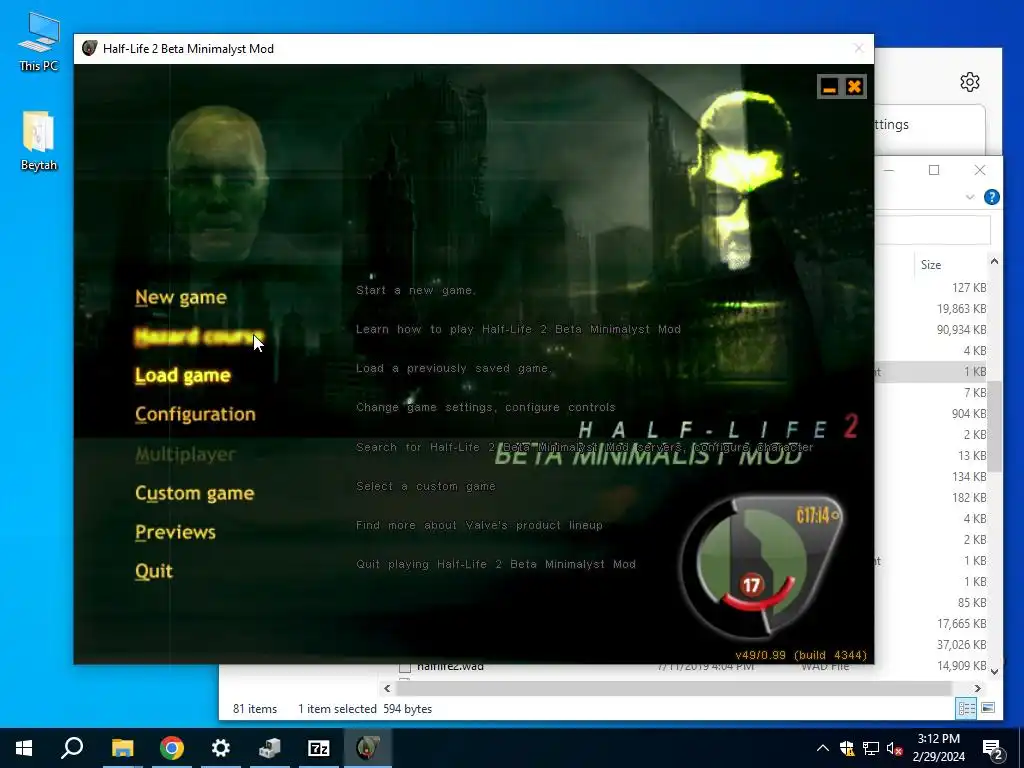Screen dimensions: 1024x768
Task: Click Explorer horizontal scrollbar right arrow
Action: point(977,688)
